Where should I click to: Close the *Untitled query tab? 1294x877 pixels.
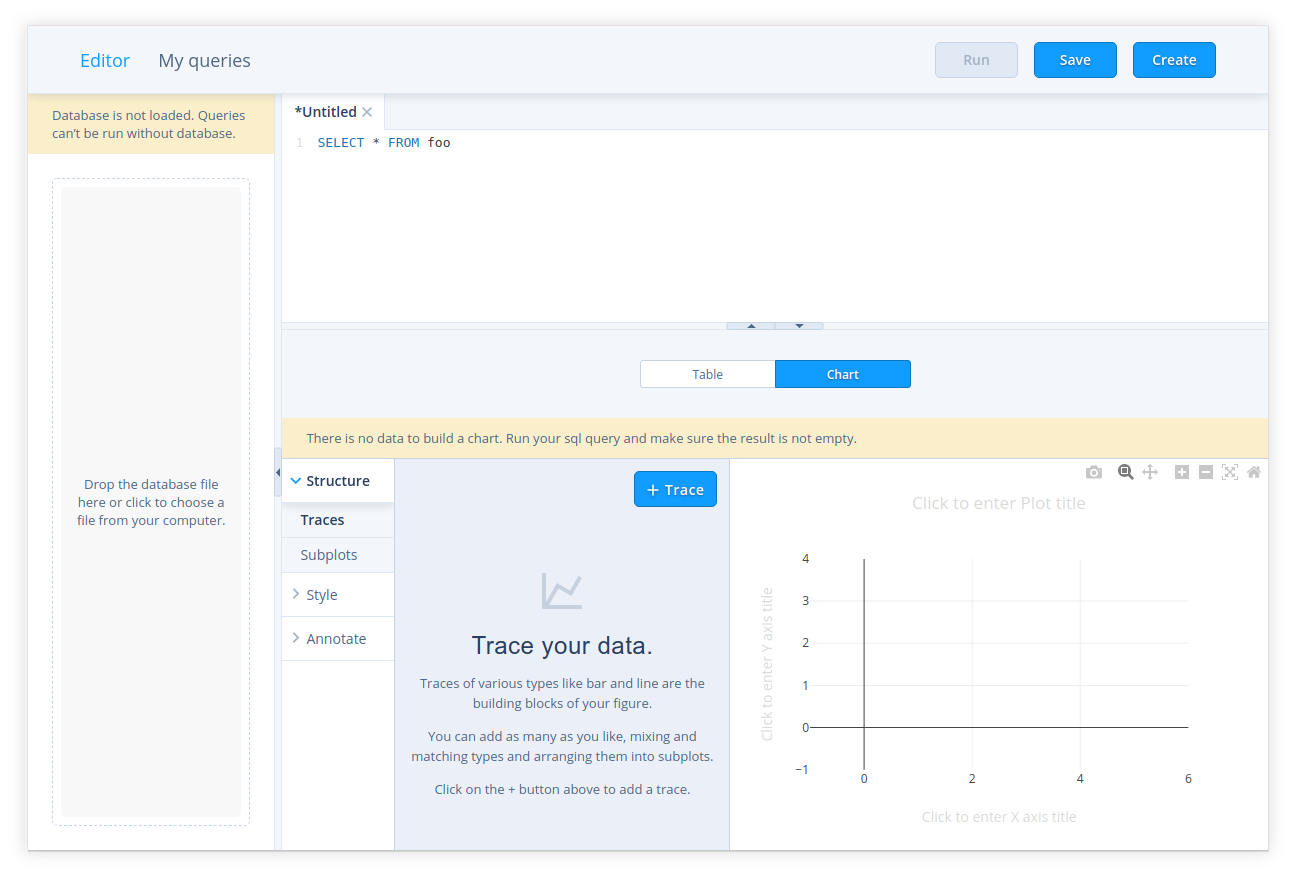367,112
